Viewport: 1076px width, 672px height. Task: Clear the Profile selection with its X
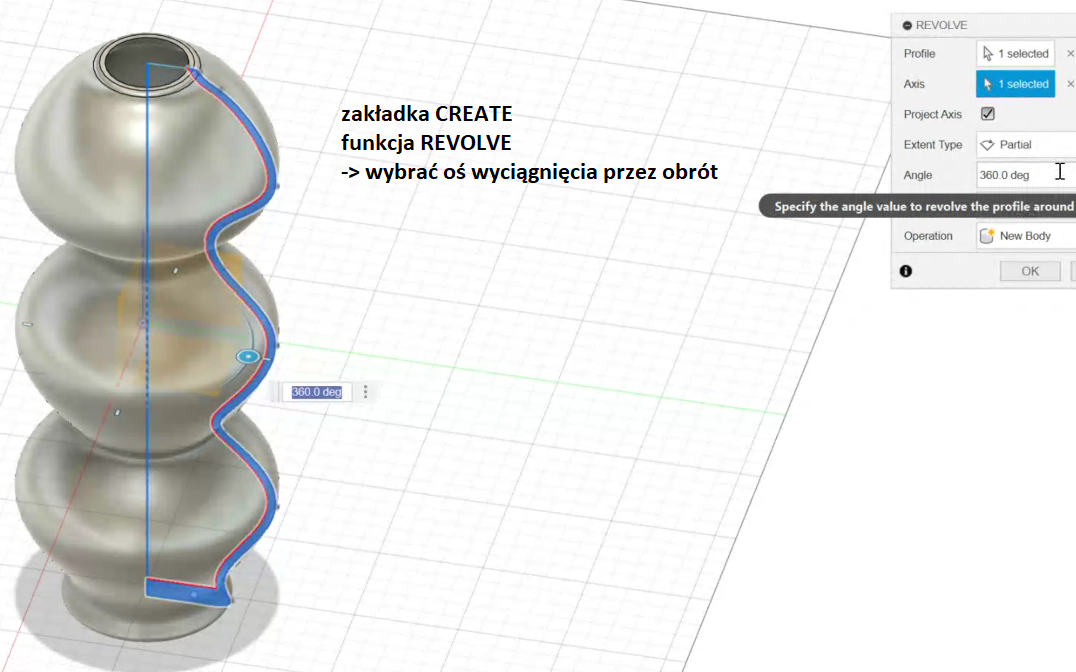click(x=1070, y=54)
